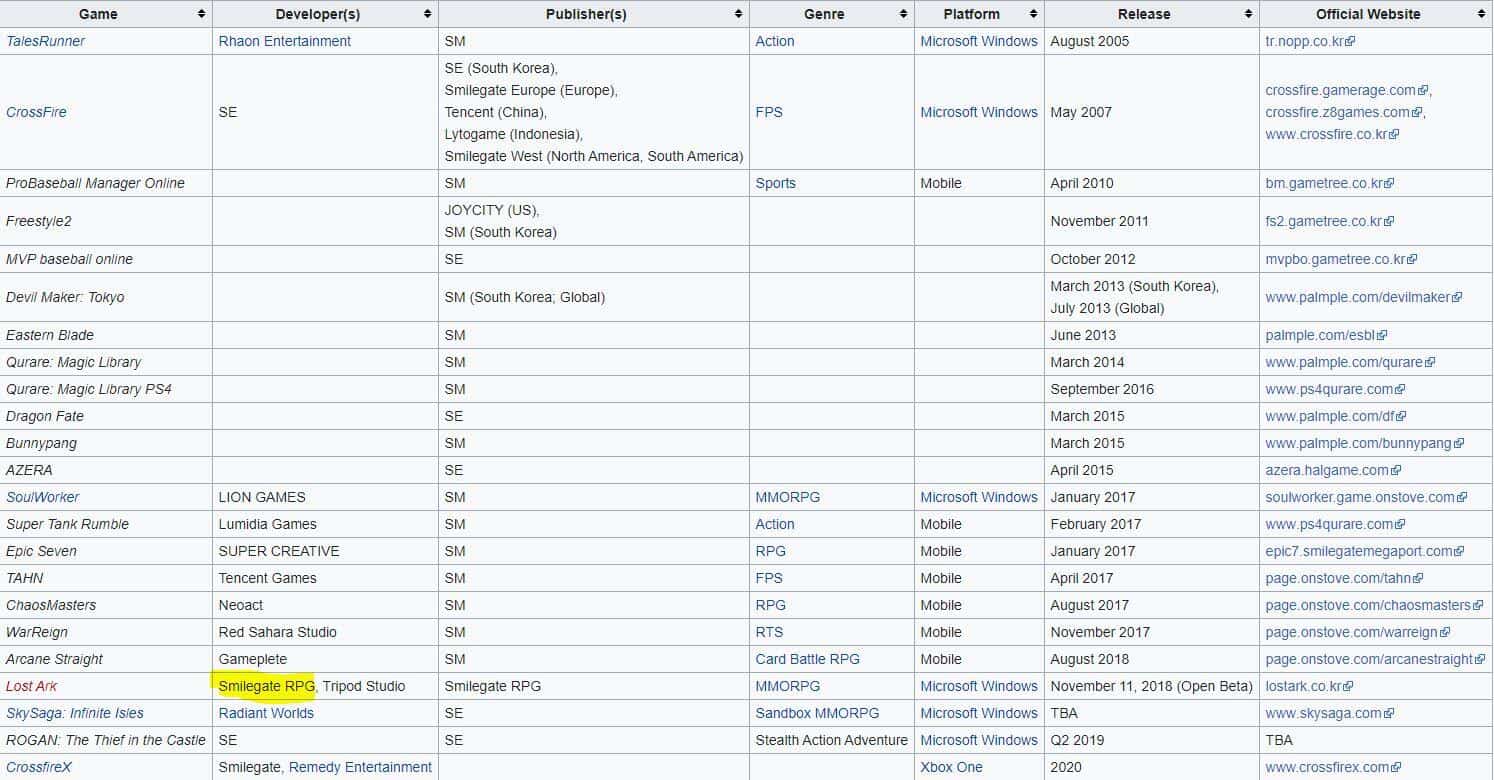The image size is (1494, 780).
Task: Visit www.skysaga.com website link
Action: pos(1330,713)
